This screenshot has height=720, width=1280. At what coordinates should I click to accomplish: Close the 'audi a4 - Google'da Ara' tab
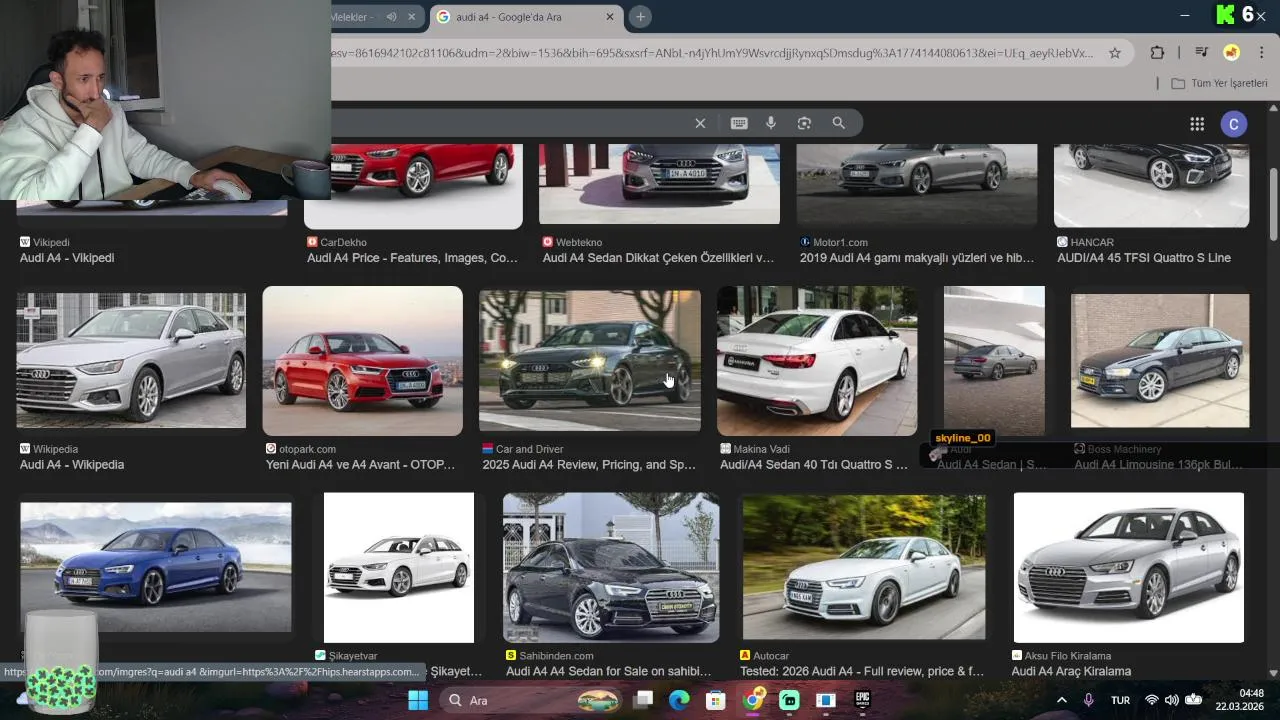(610, 17)
